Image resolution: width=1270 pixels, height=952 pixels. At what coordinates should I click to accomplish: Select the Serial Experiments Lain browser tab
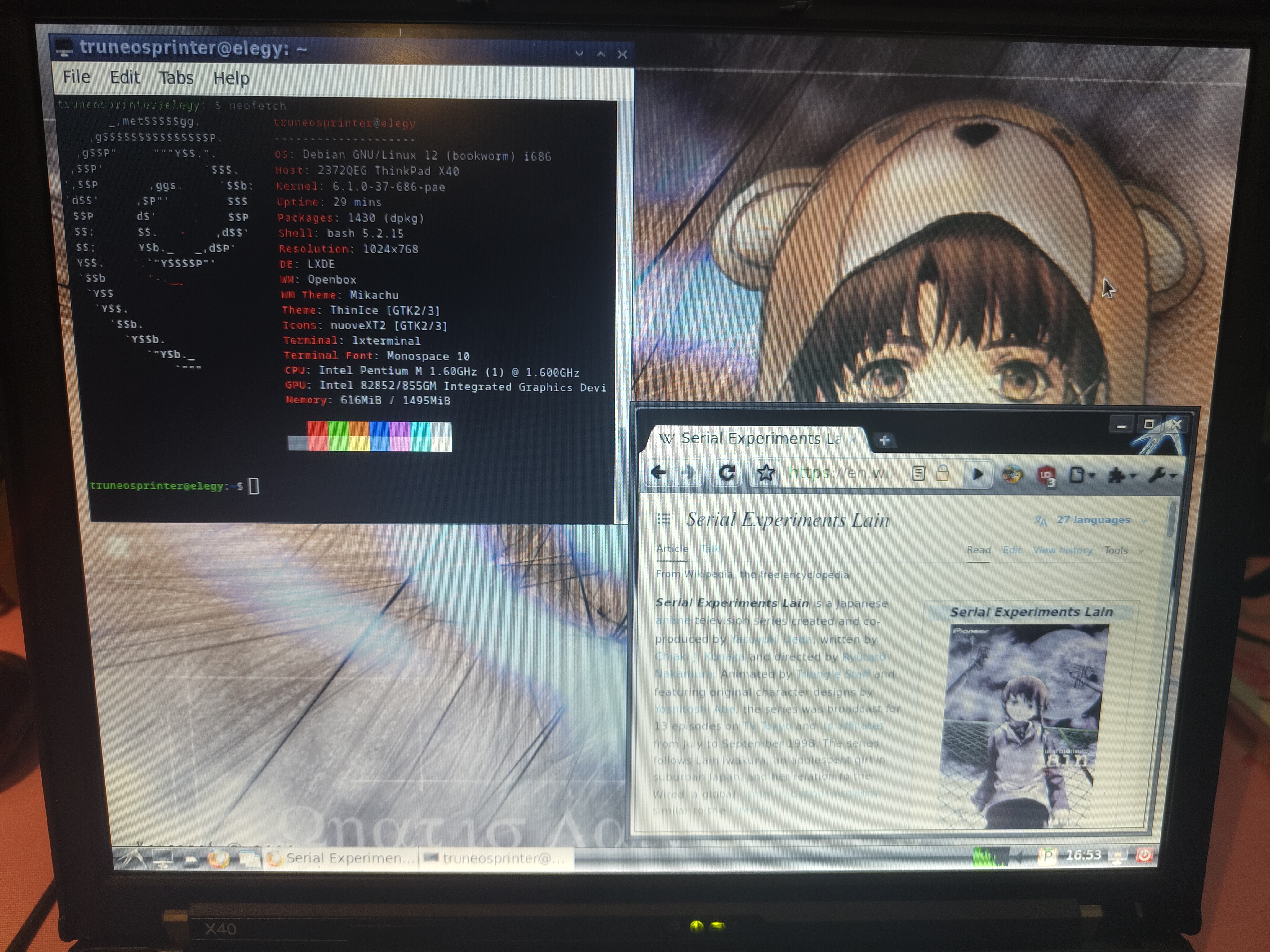pyautogui.click(x=756, y=439)
